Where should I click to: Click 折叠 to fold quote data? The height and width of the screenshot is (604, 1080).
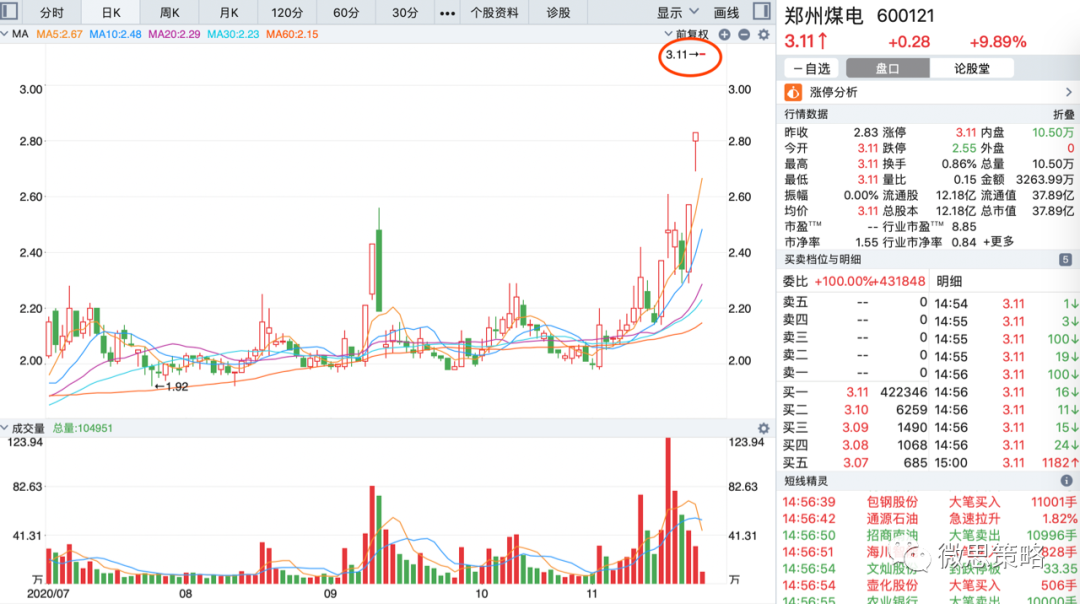coord(1063,114)
